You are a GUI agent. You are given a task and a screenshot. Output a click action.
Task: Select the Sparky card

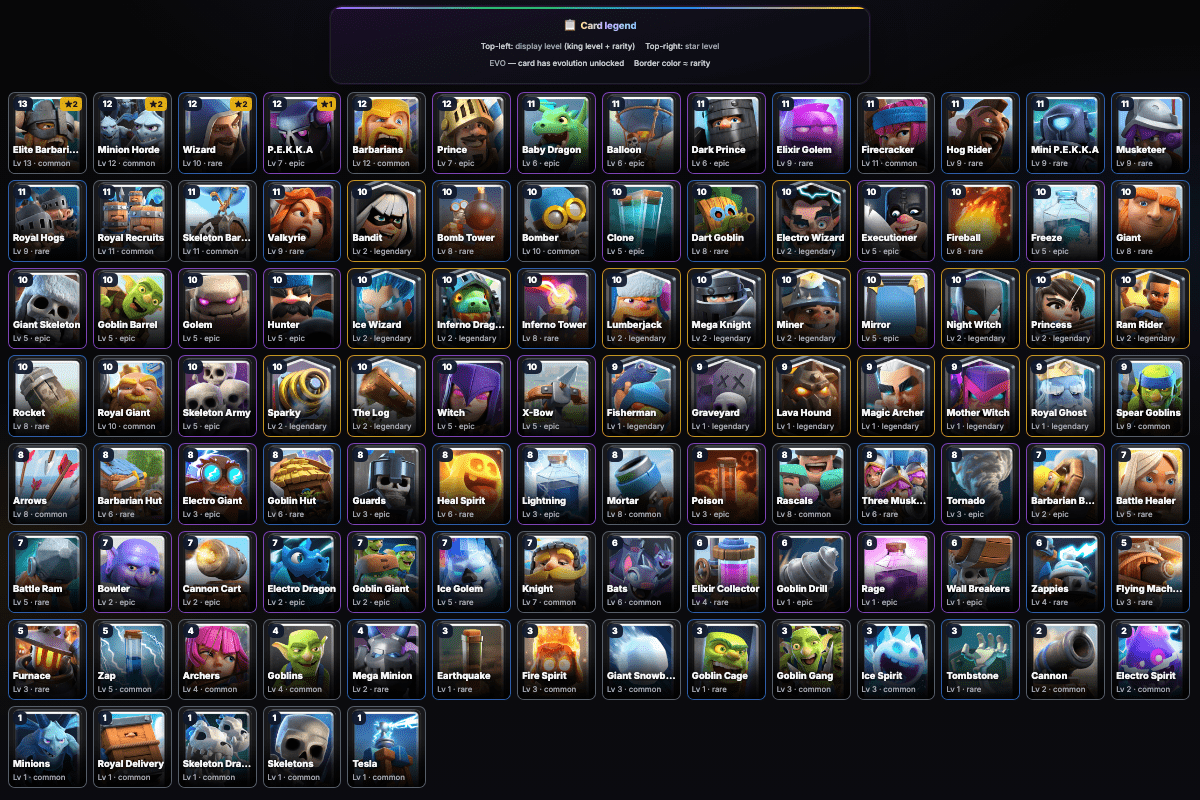(x=301, y=396)
